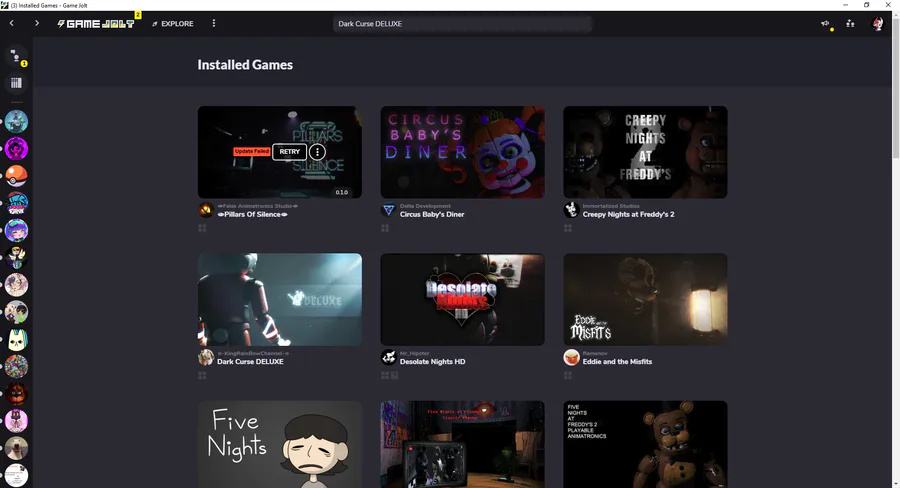
Task: Open the Pokeball community in sidebar
Action: pos(16,176)
